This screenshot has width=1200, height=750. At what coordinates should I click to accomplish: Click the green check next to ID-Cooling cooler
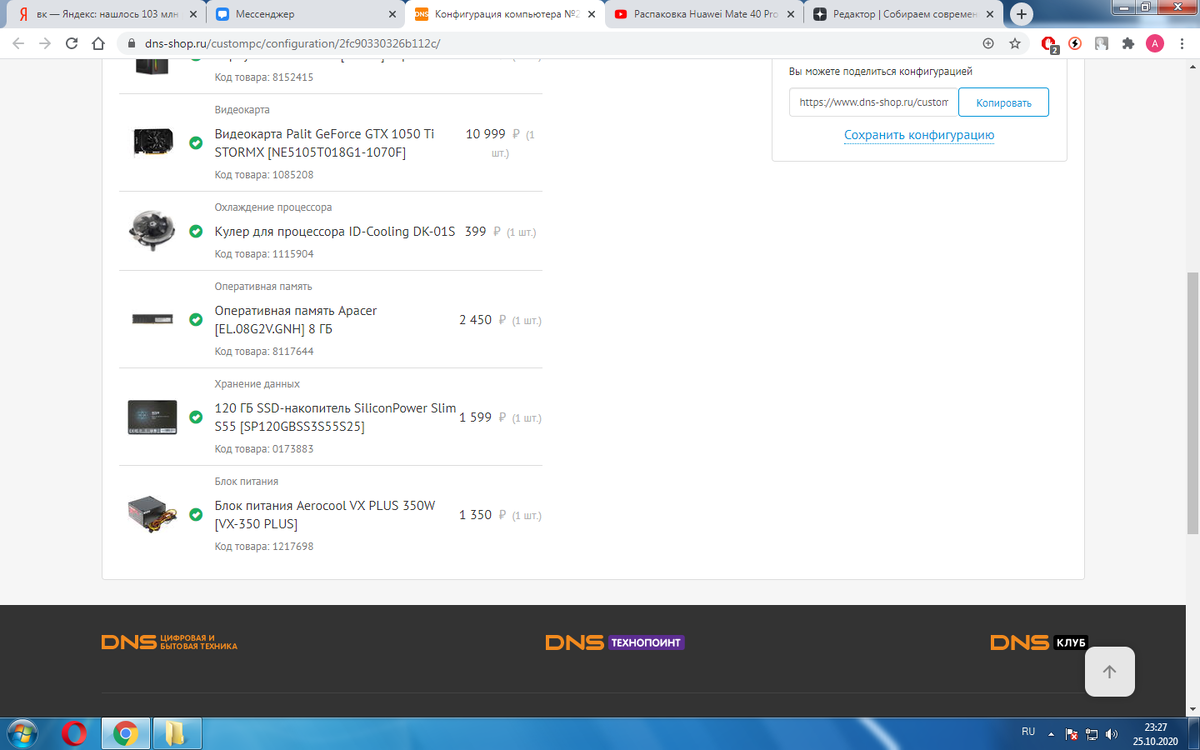pyautogui.click(x=196, y=231)
